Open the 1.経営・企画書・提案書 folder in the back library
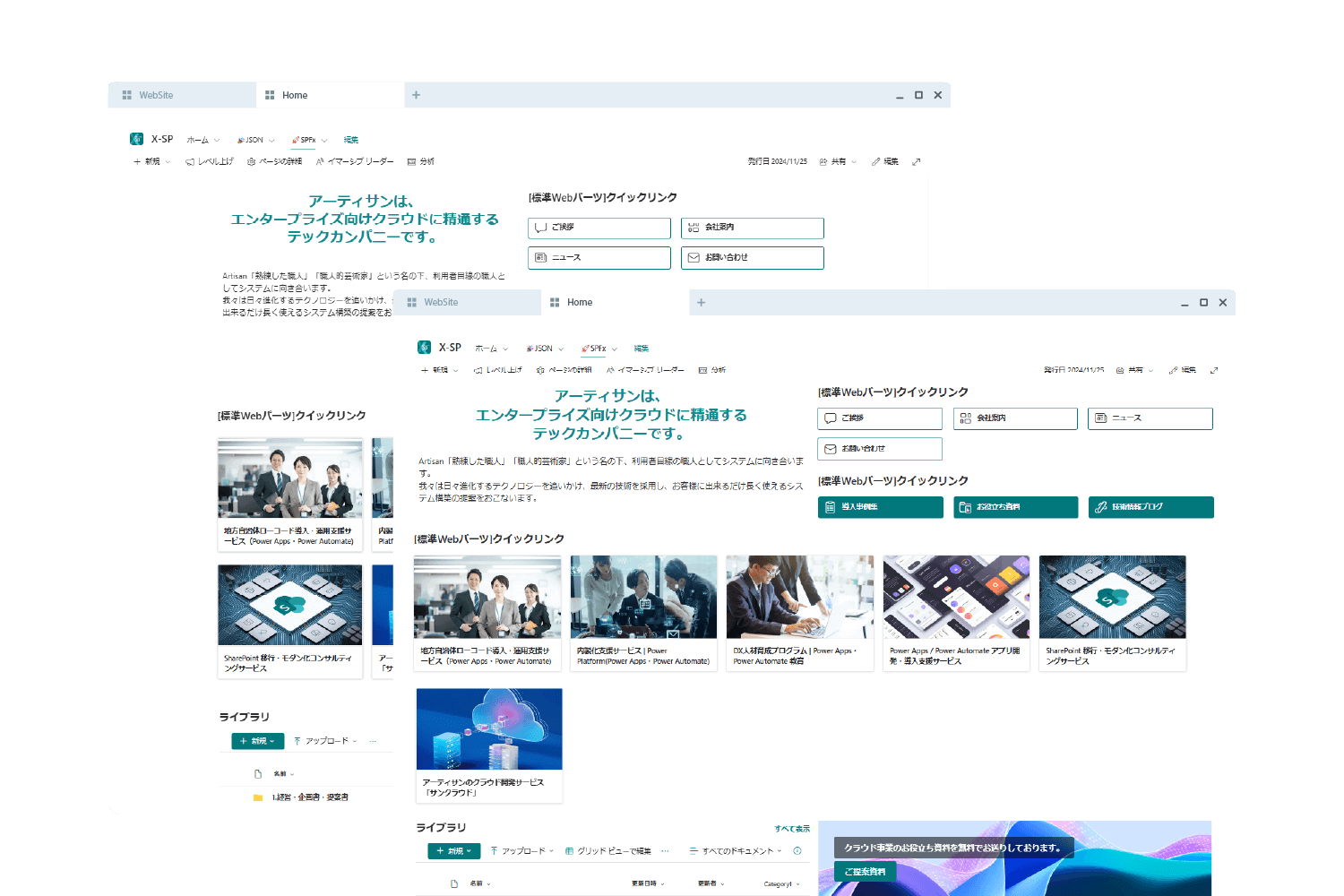This screenshot has width=1344, height=896. point(310,797)
